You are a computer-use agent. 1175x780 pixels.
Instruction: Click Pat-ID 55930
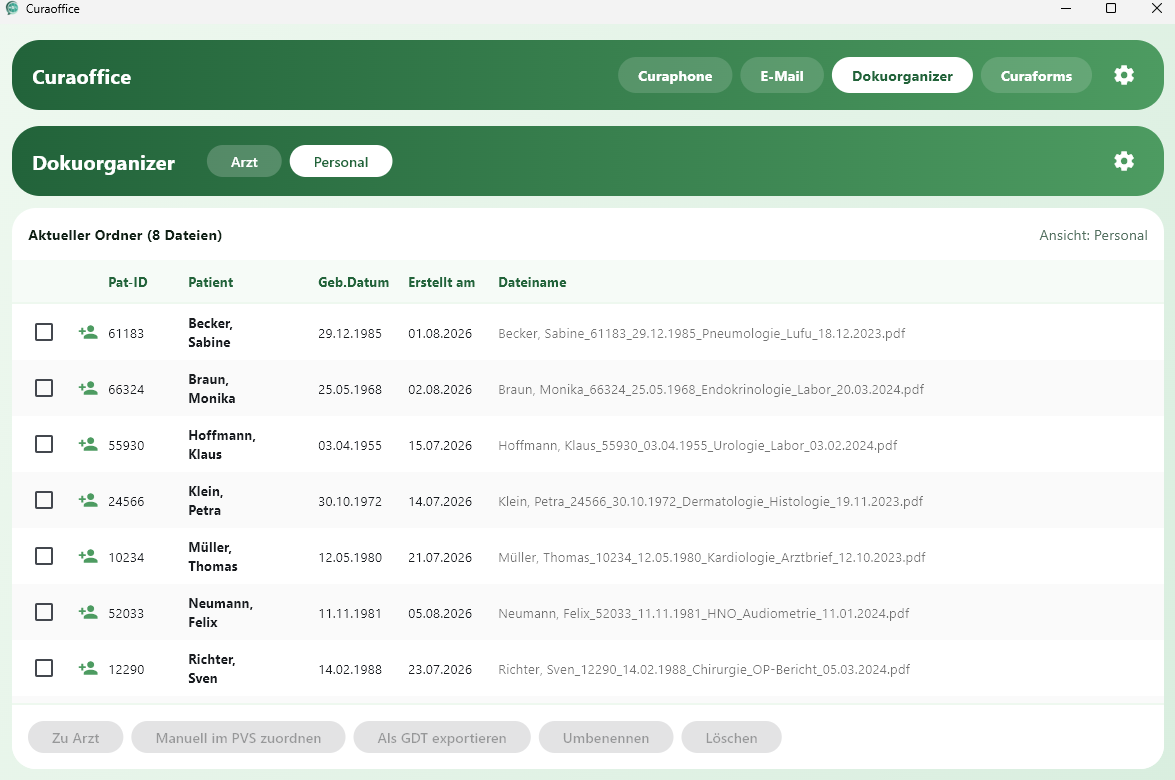point(126,446)
